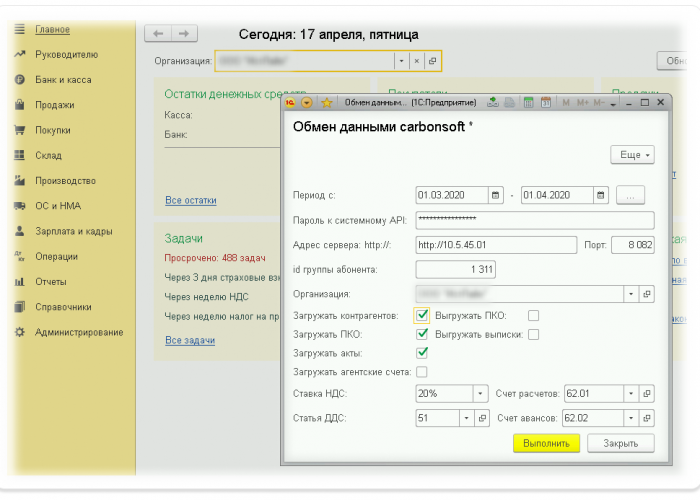Viewport: 700px width, 500px height.
Task: Click the Адрес сервера input field
Action: (496, 245)
